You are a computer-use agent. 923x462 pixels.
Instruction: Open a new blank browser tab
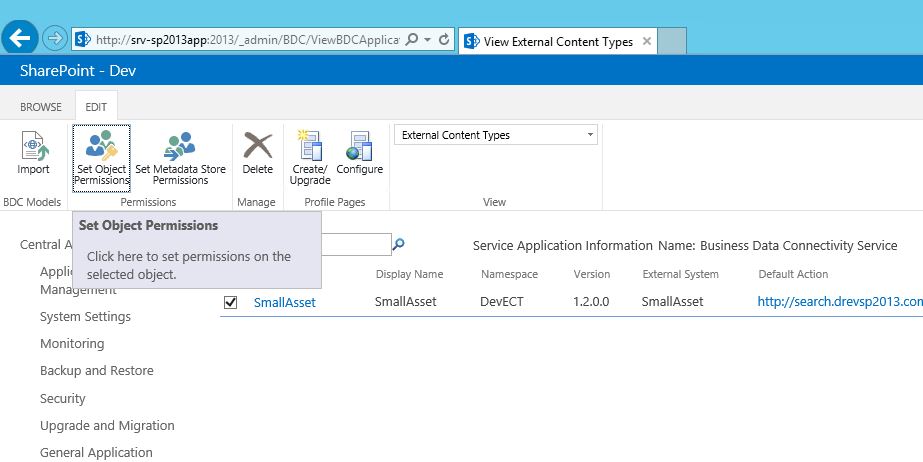click(x=672, y=41)
